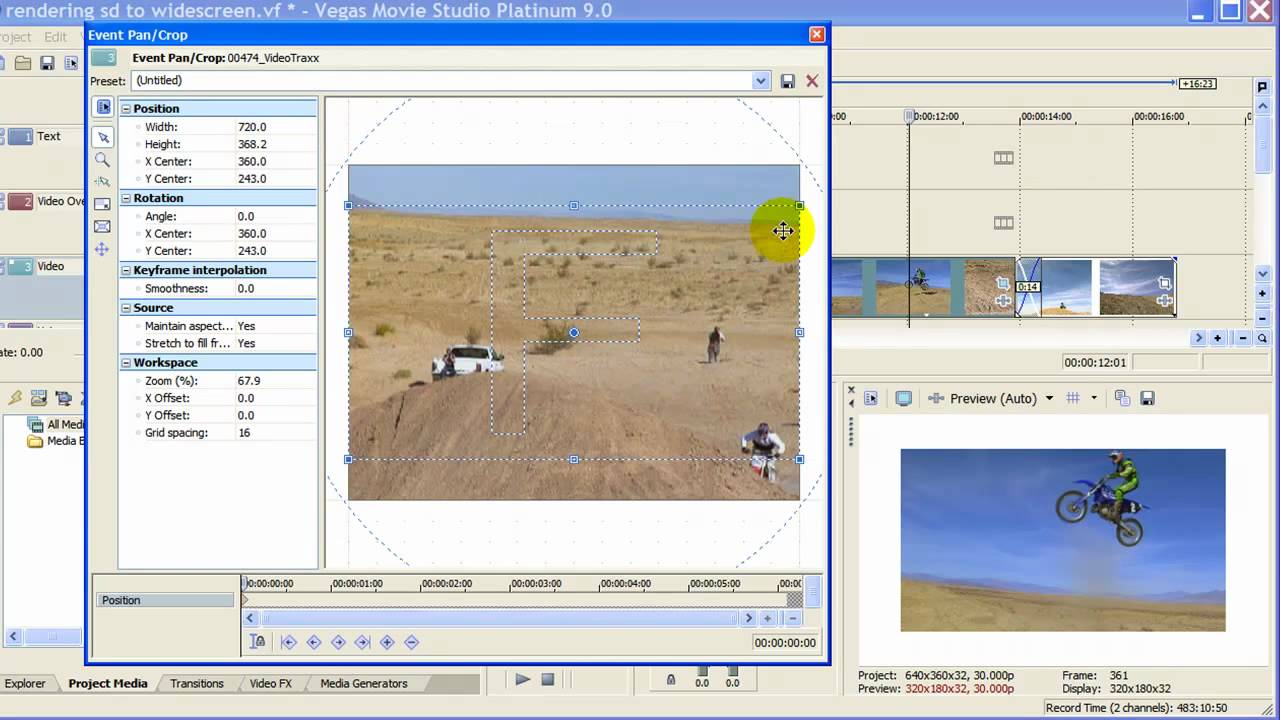This screenshot has width=1280, height=720.
Task: Click Preview on External Monitor icon
Action: (904, 398)
